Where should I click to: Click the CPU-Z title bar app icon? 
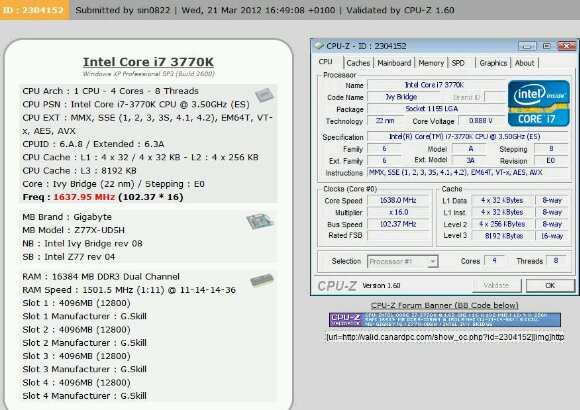point(318,46)
